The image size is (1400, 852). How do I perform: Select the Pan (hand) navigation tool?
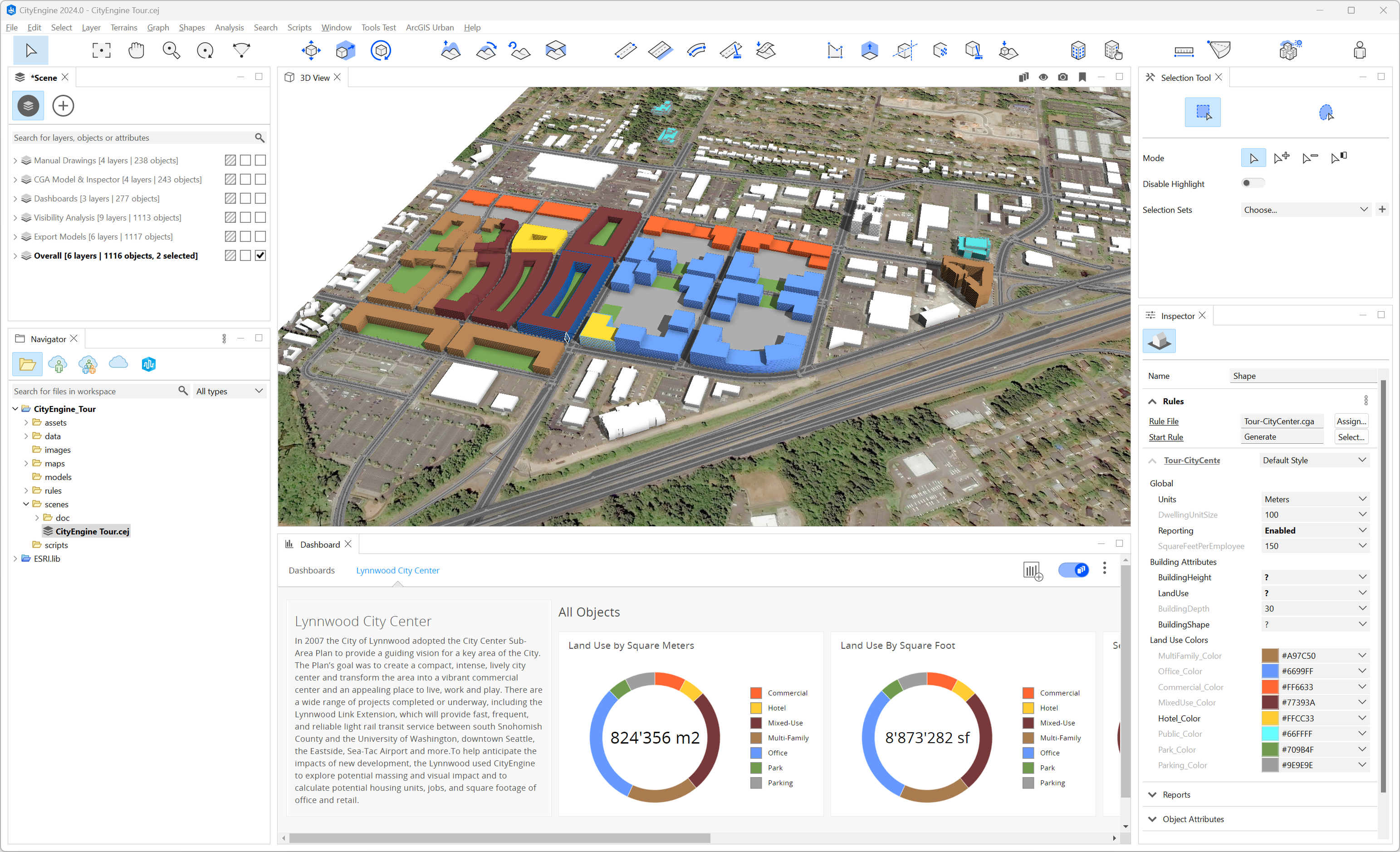click(x=137, y=51)
